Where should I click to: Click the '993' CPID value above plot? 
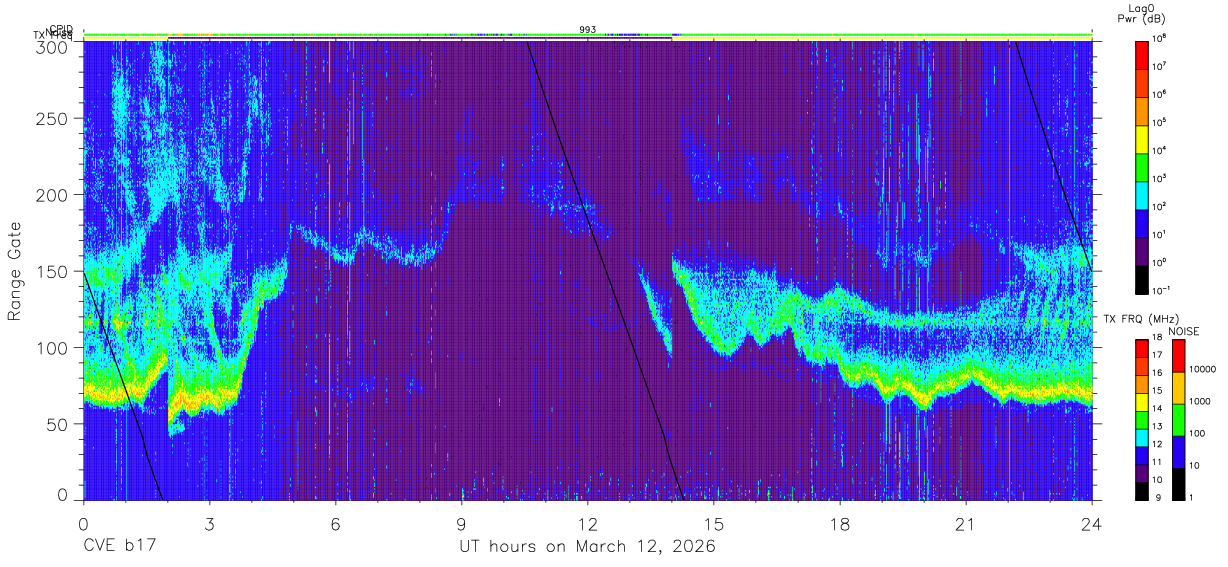click(588, 30)
